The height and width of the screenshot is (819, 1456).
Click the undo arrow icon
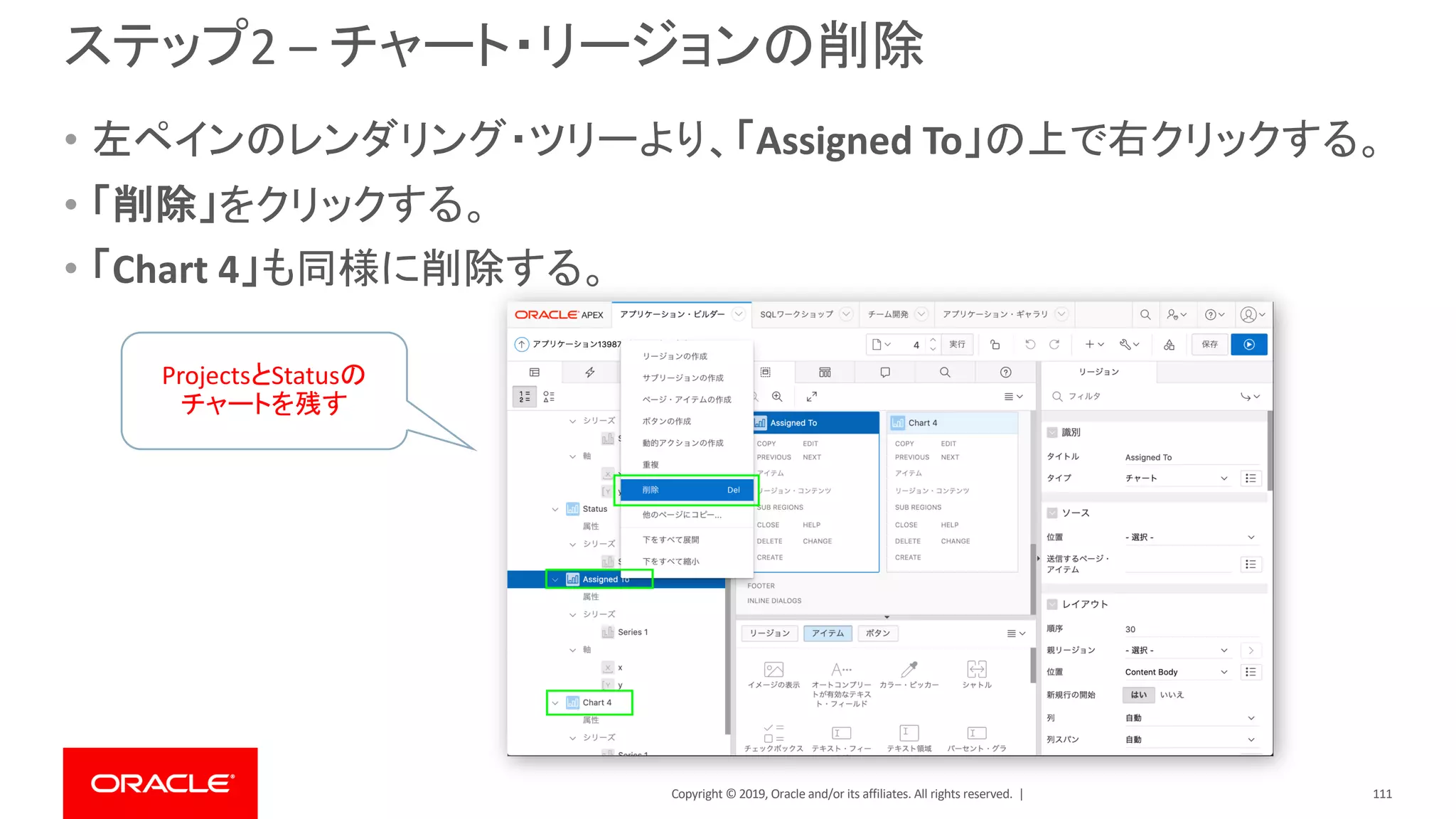(x=1030, y=344)
